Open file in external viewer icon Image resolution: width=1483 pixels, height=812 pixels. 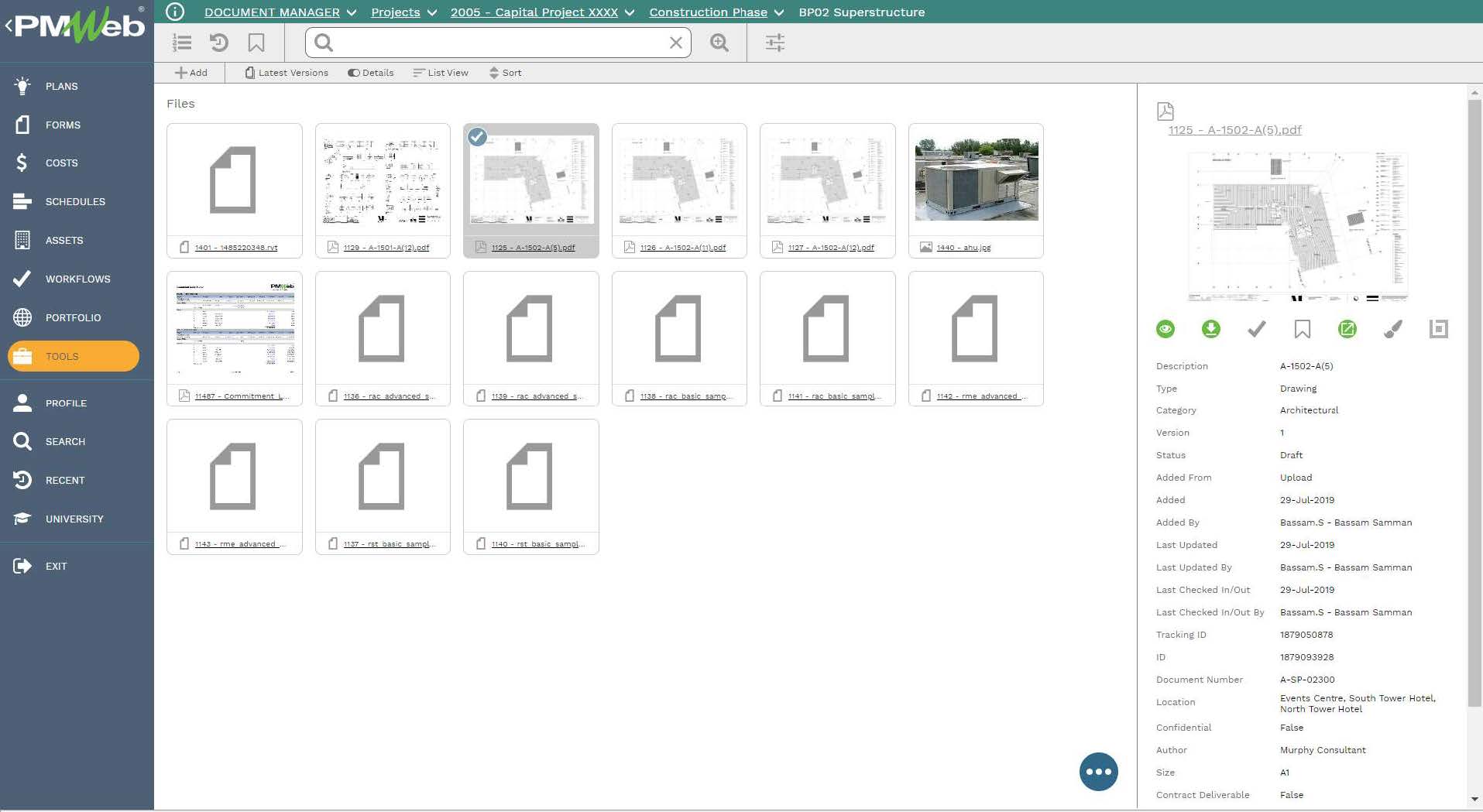1347,328
